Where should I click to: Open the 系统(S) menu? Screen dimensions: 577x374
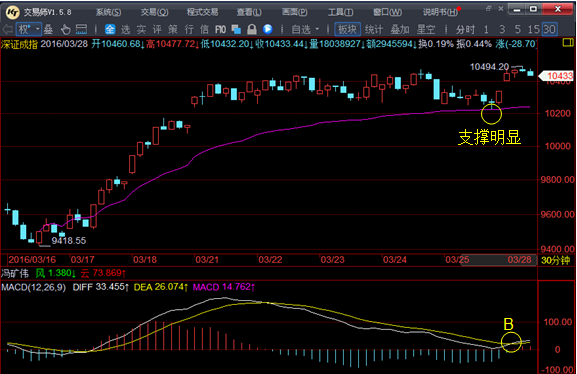[x=108, y=12]
